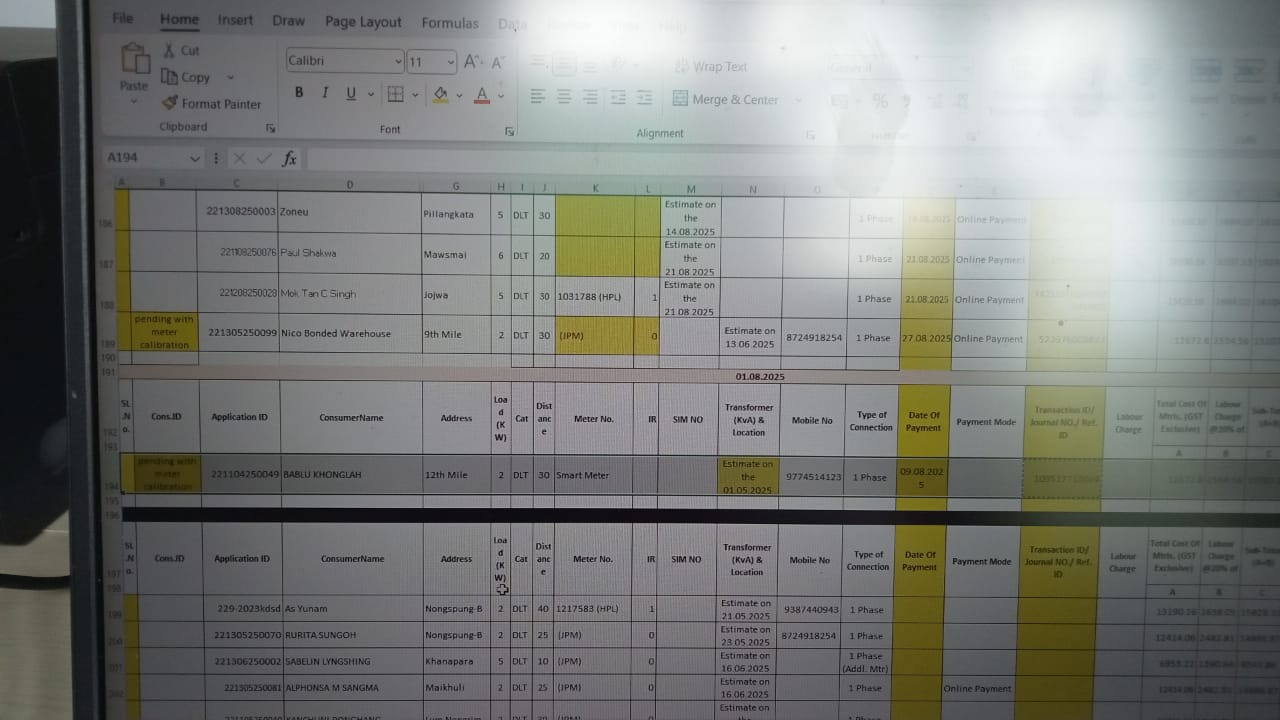Apply the red font color A
Viewport: 1280px width, 720px height.
[x=482, y=95]
